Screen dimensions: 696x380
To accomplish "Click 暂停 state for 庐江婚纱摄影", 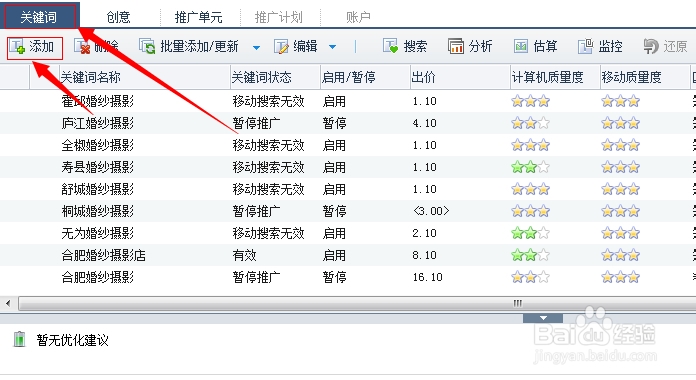I will click(334, 123).
